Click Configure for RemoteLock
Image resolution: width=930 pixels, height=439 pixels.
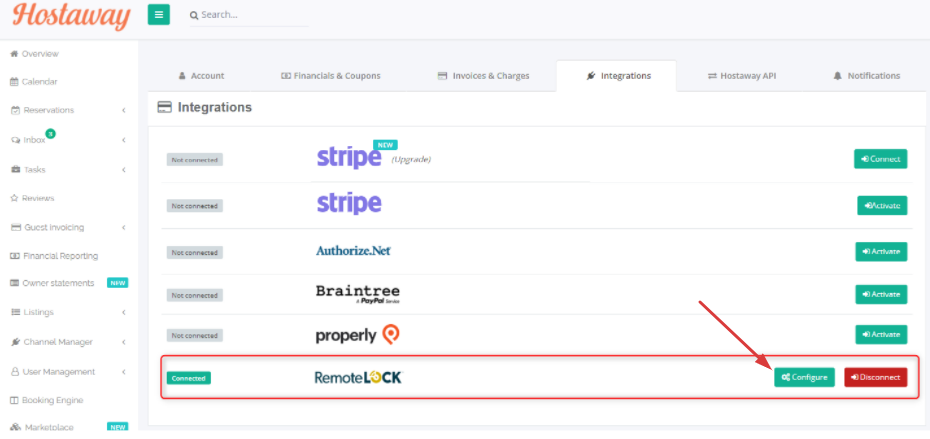[804, 377]
